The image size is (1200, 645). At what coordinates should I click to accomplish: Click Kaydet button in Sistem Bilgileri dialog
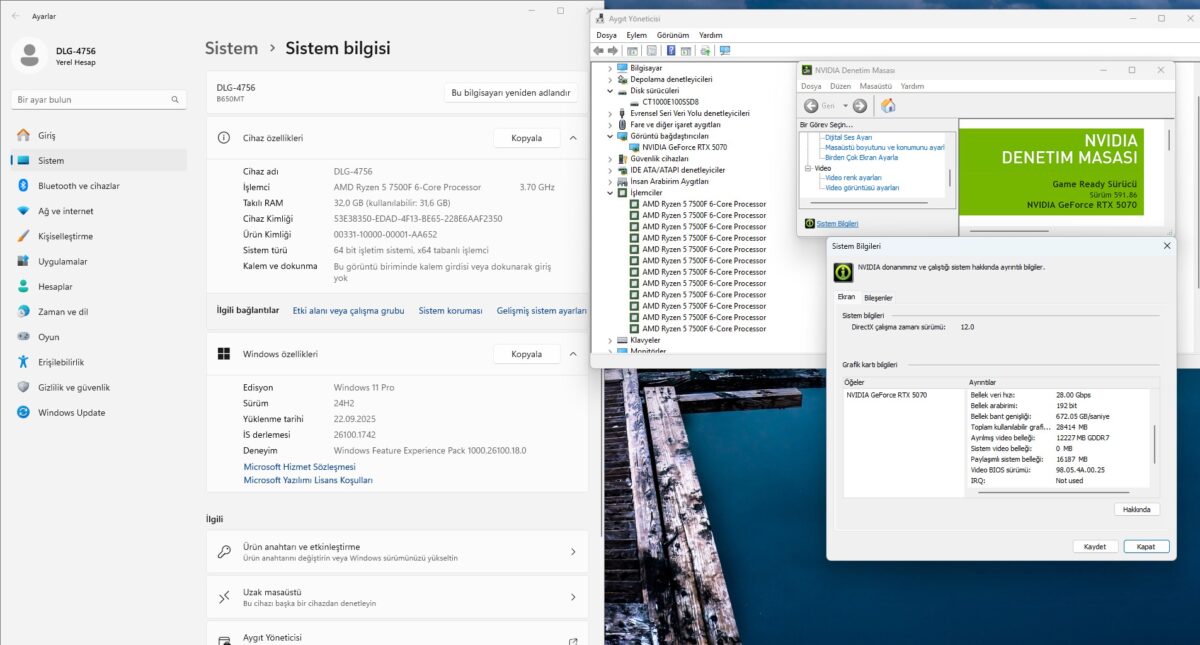pyautogui.click(x=1095, y=547)
